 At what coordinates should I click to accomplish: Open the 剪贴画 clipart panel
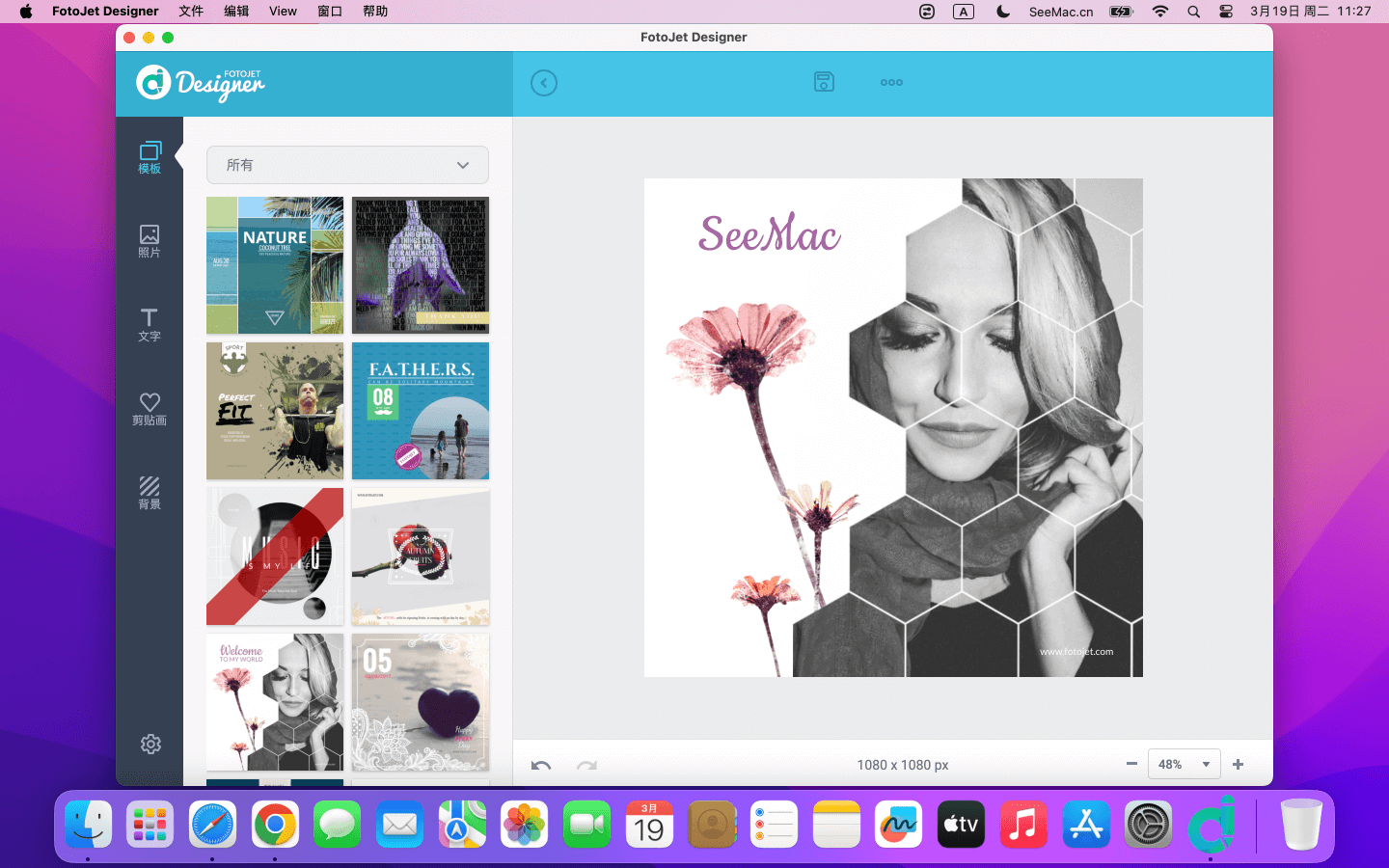tap(150, 409)
